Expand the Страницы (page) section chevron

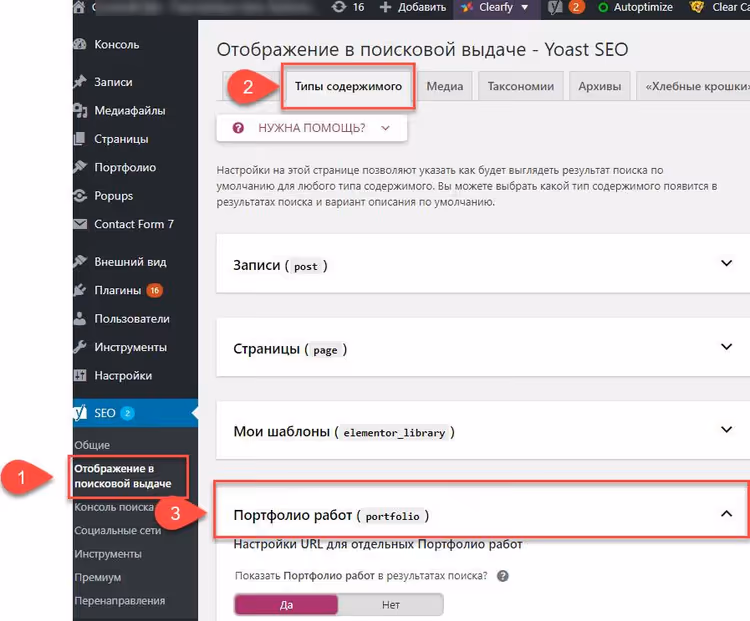click(x=727, y=347)
